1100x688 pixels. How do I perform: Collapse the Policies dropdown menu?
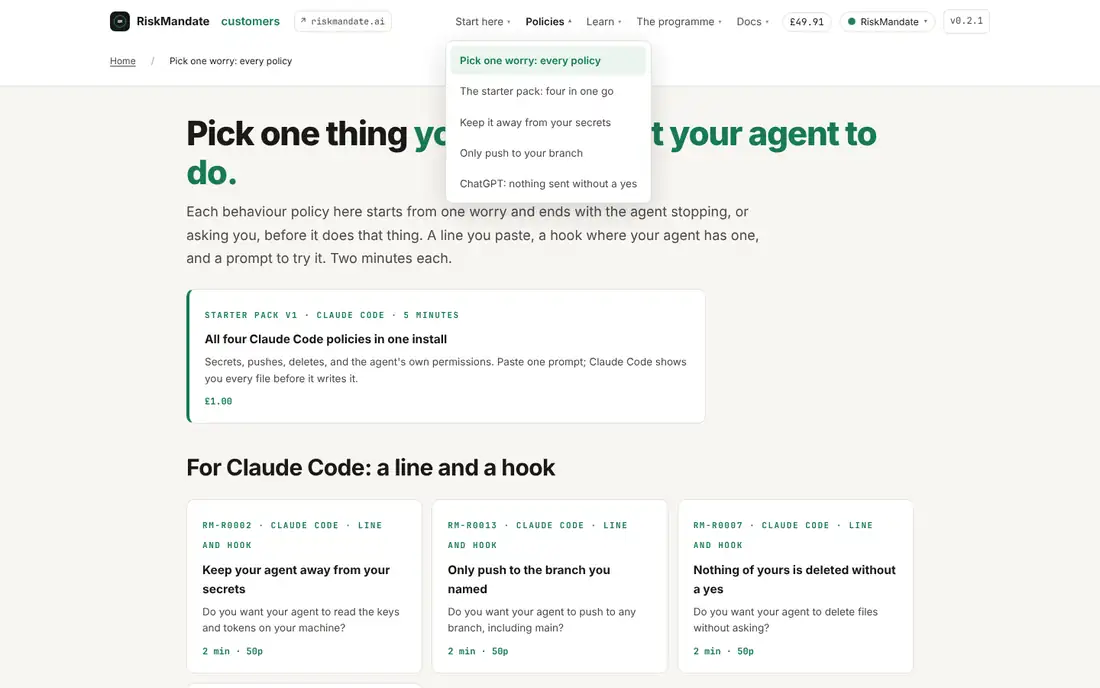point(549,22)
